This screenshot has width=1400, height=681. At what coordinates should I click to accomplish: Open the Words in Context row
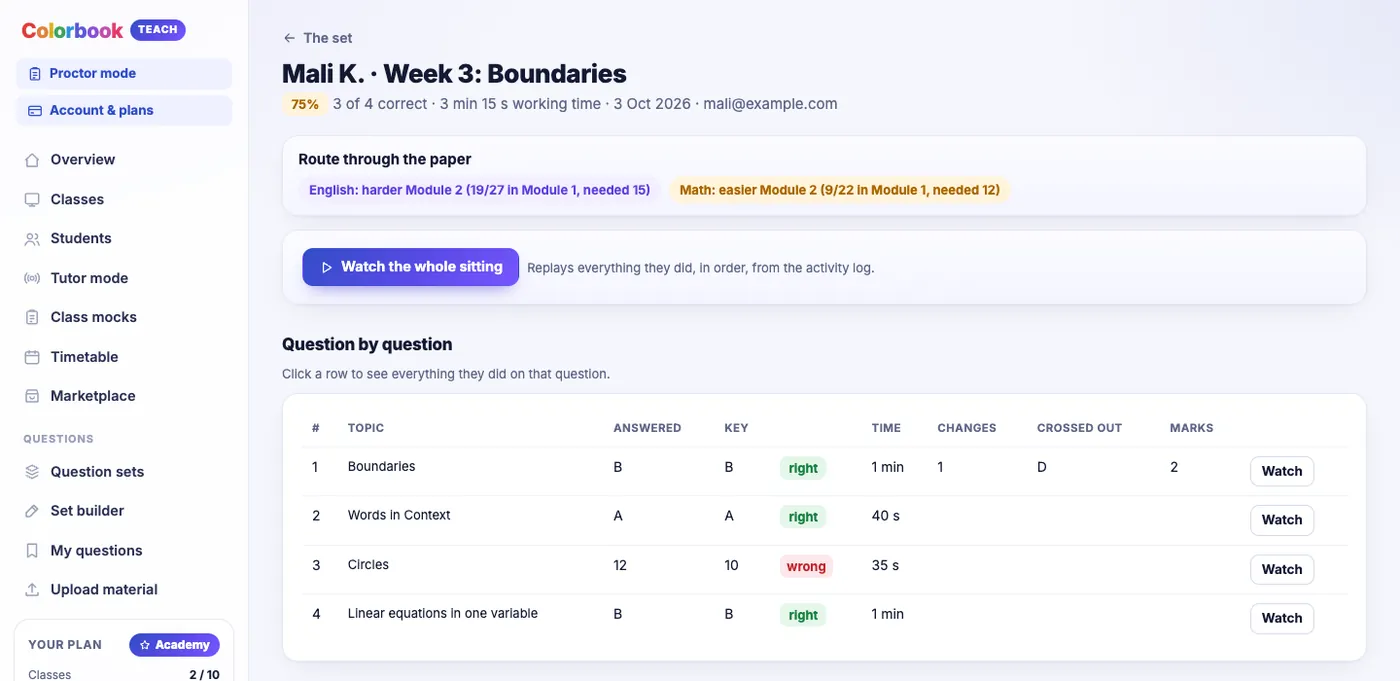[x=824, y=520]
